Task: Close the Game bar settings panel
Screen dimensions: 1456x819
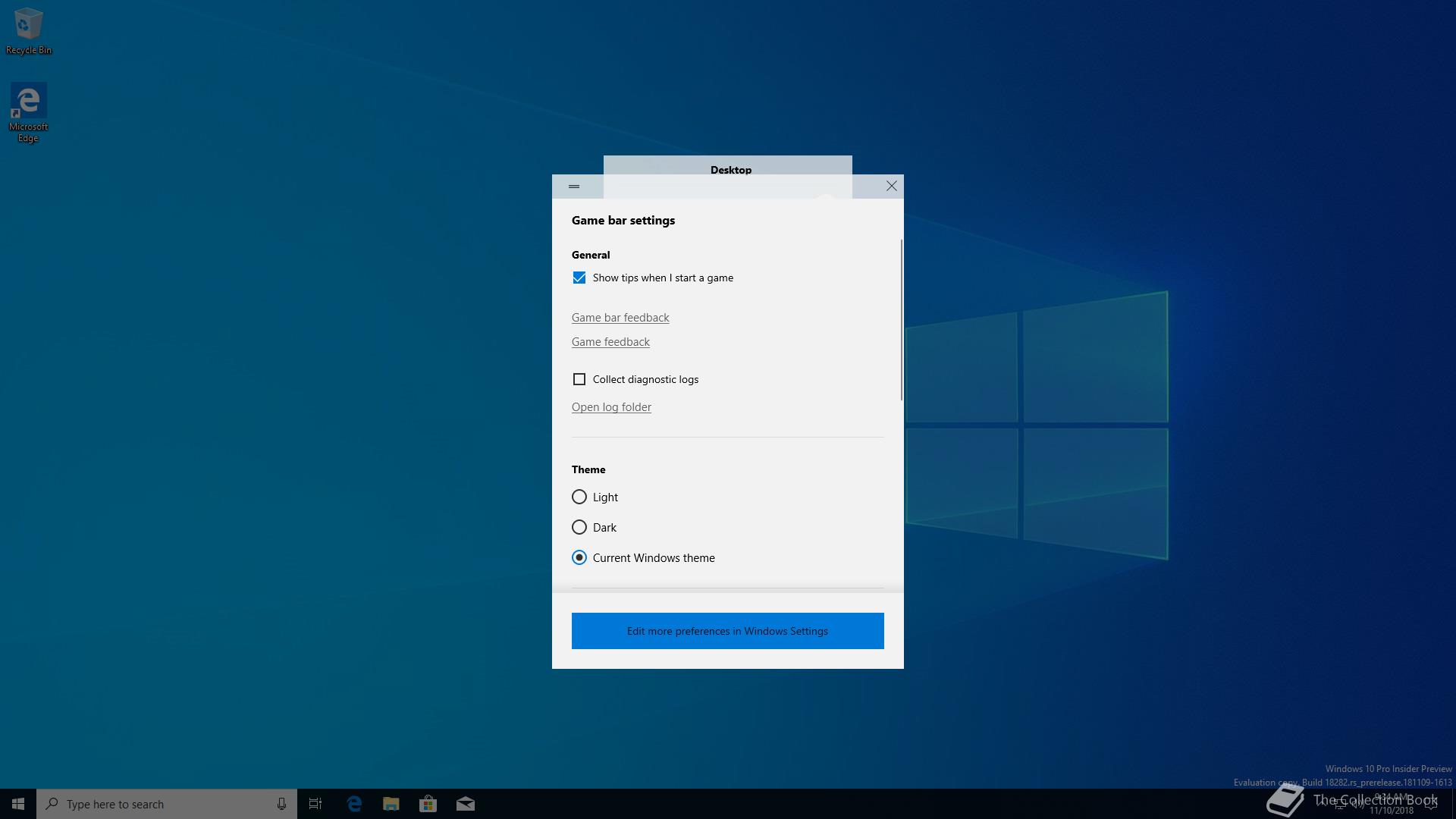Action: click(x=892, y=186)
